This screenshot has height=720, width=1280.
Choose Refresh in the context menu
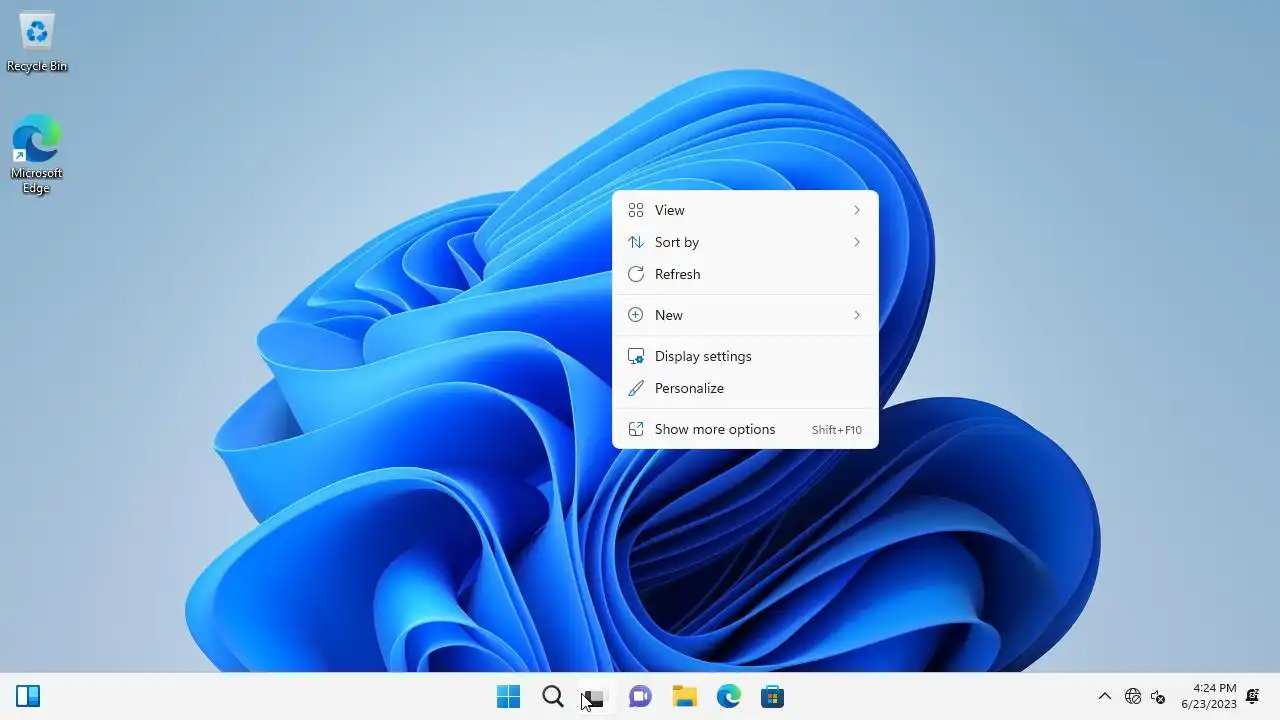coord(745,274)
